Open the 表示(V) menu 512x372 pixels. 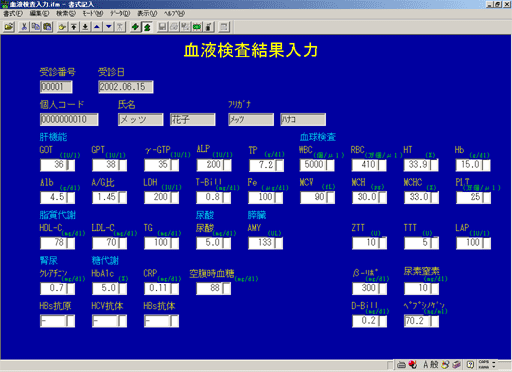click(x=147, y=13)
